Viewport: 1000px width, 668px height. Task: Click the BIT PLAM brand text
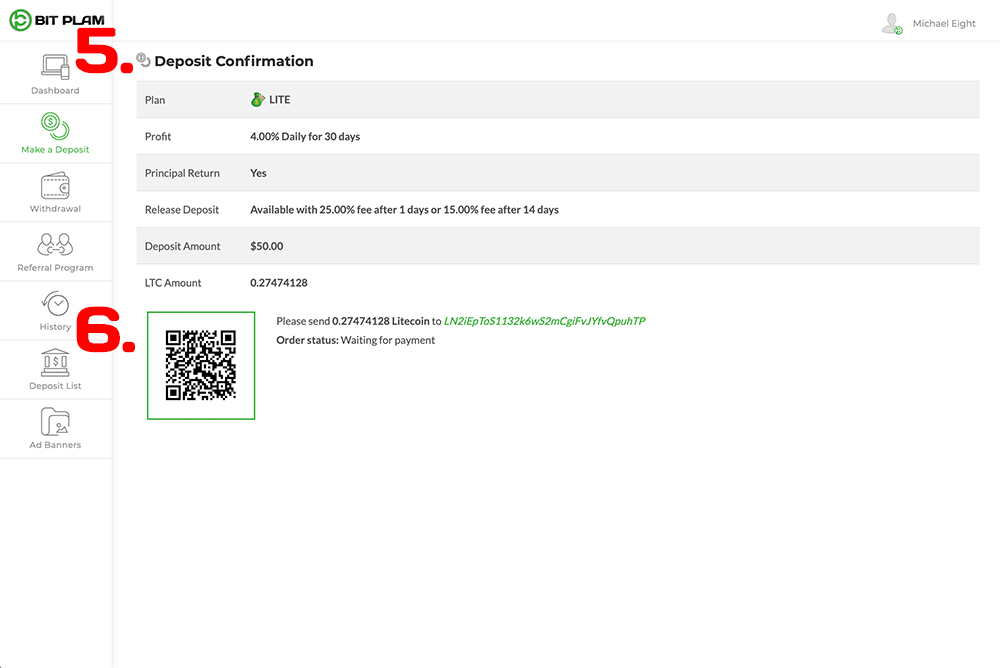point(70,20)
